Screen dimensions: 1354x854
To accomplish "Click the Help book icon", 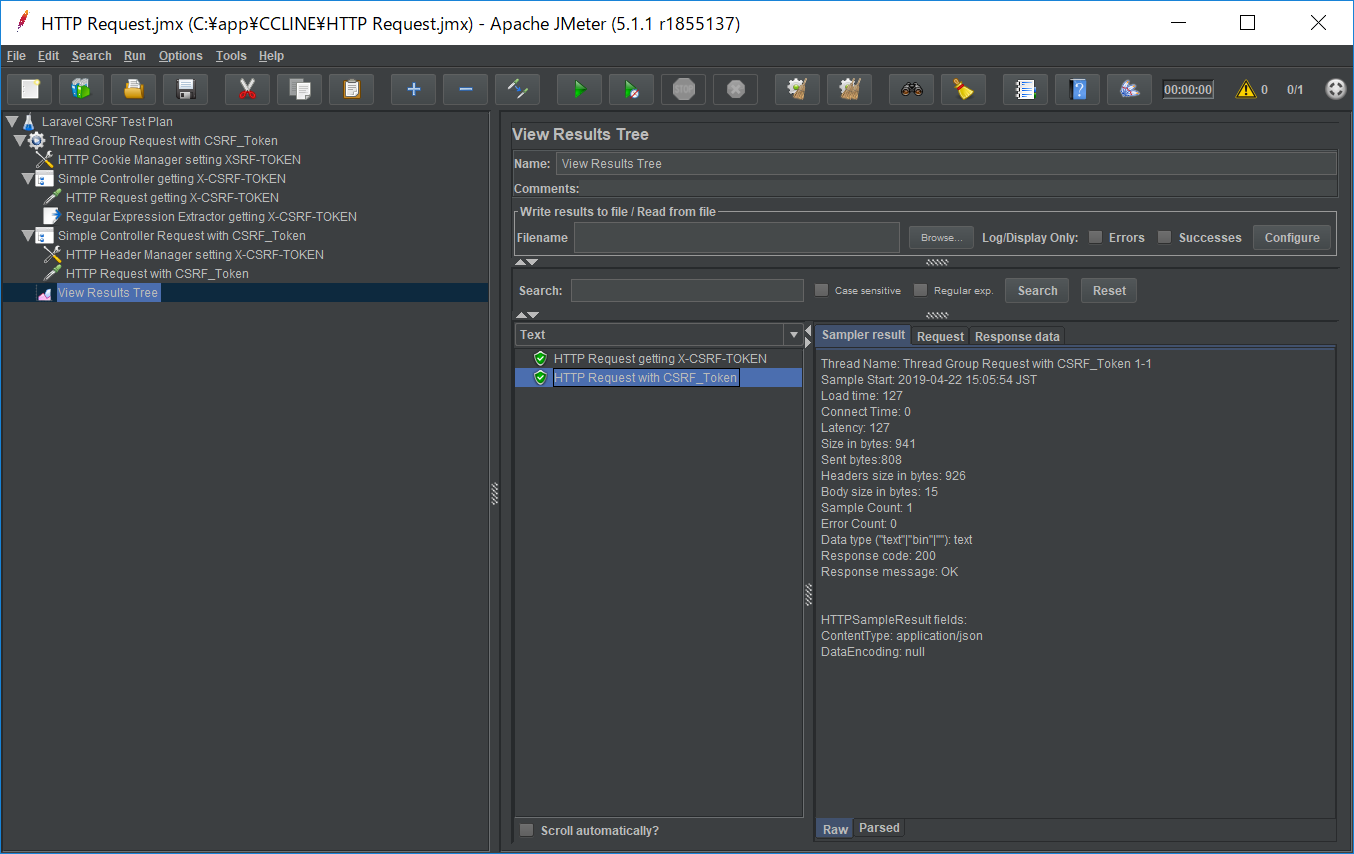I will (x=1077, y=89).
